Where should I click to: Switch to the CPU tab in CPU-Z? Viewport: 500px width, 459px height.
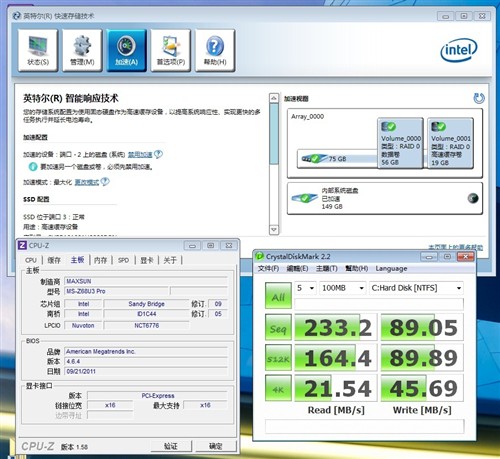point(31,260)
